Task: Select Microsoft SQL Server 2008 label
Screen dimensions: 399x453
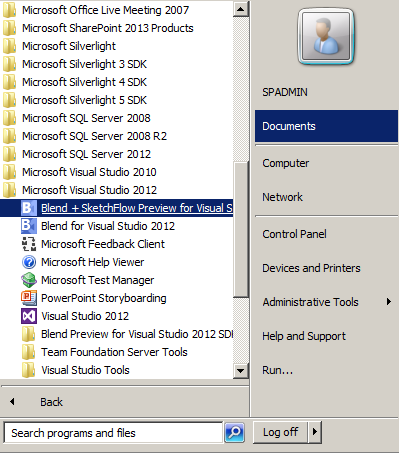Action: [x=86, y=118]
